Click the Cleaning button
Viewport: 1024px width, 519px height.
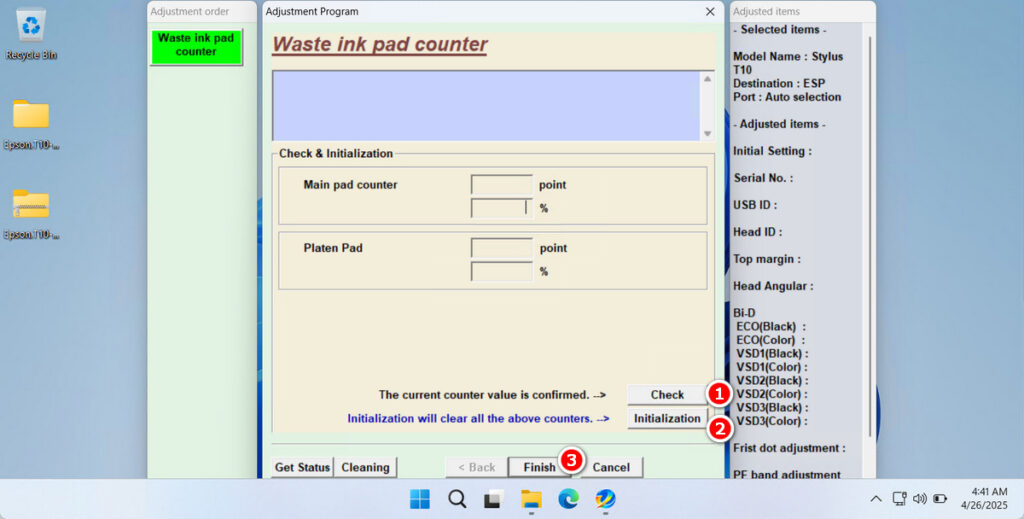pyautogui.click(x=365, y=467)
